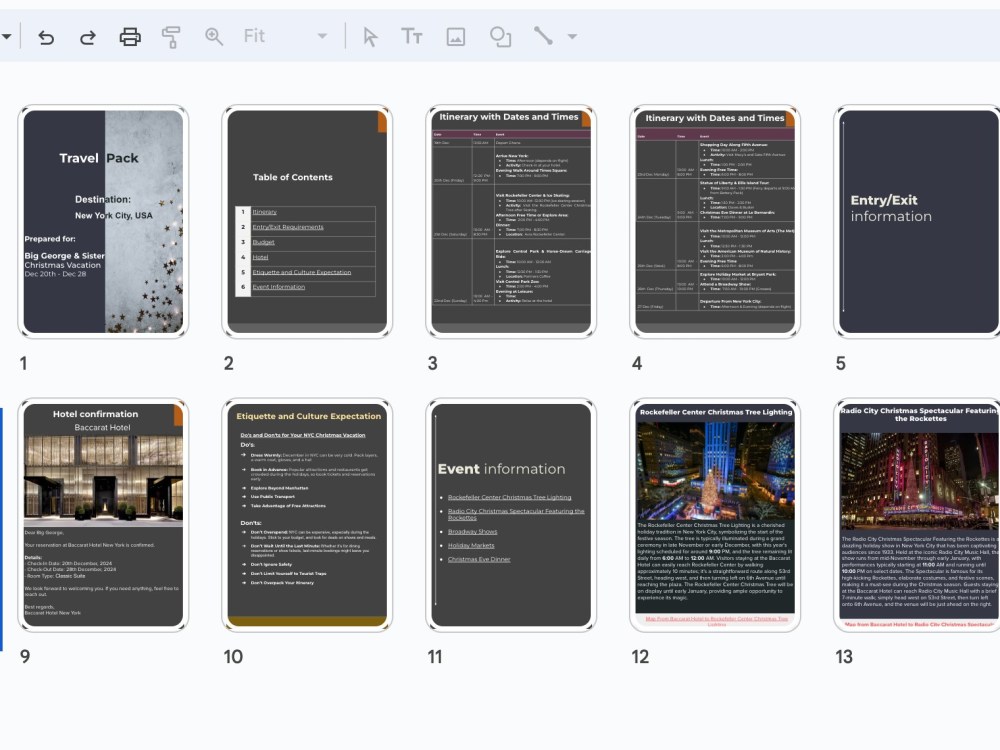Open slide 13 Radio City Christmas Spectacular
Viewport: 1000px width, 750px height.
pyautogui.click(x=917, y=515)
